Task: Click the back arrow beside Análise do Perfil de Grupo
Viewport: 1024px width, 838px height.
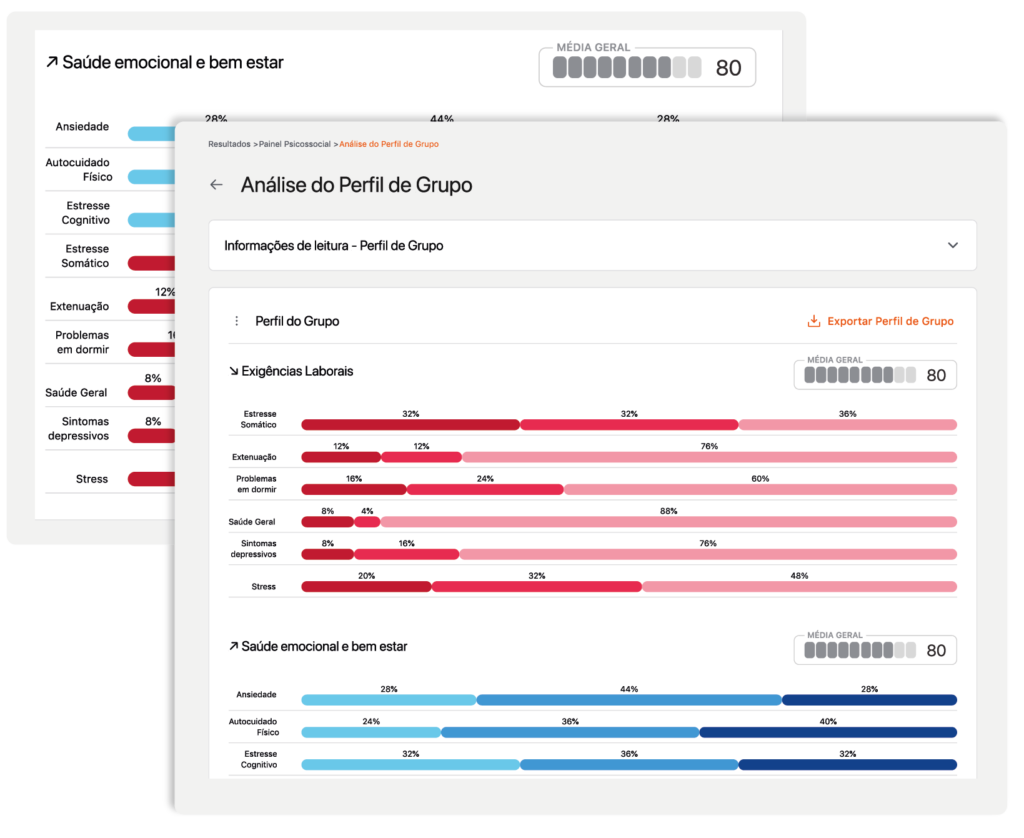Action: (216, 185)
